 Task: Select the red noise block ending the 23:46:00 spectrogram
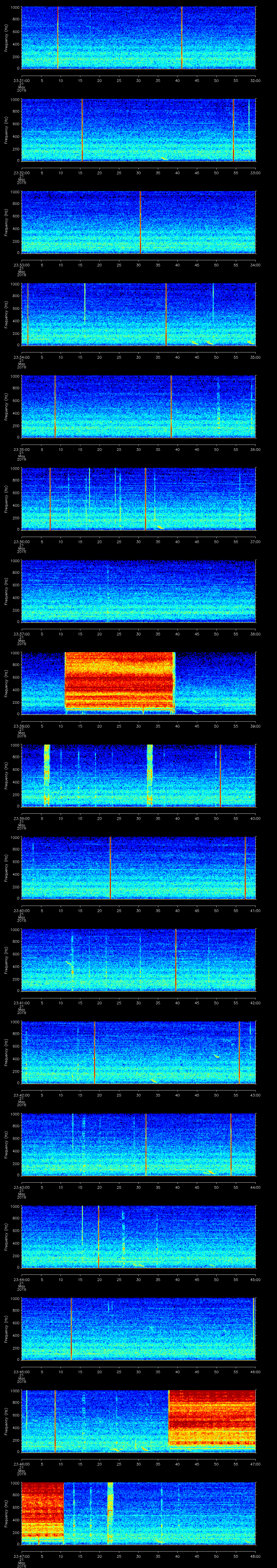tap(212, 1419)
